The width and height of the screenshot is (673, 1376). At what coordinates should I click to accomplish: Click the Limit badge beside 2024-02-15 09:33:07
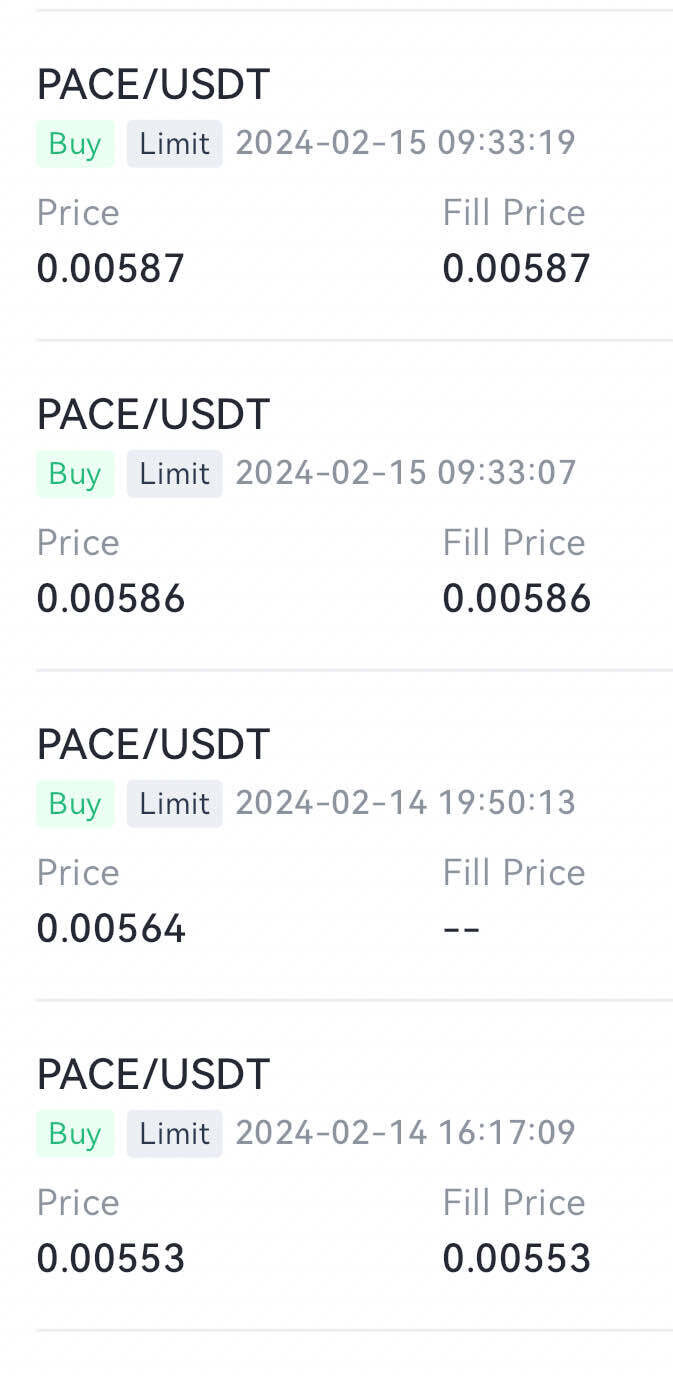click(174, 474)
